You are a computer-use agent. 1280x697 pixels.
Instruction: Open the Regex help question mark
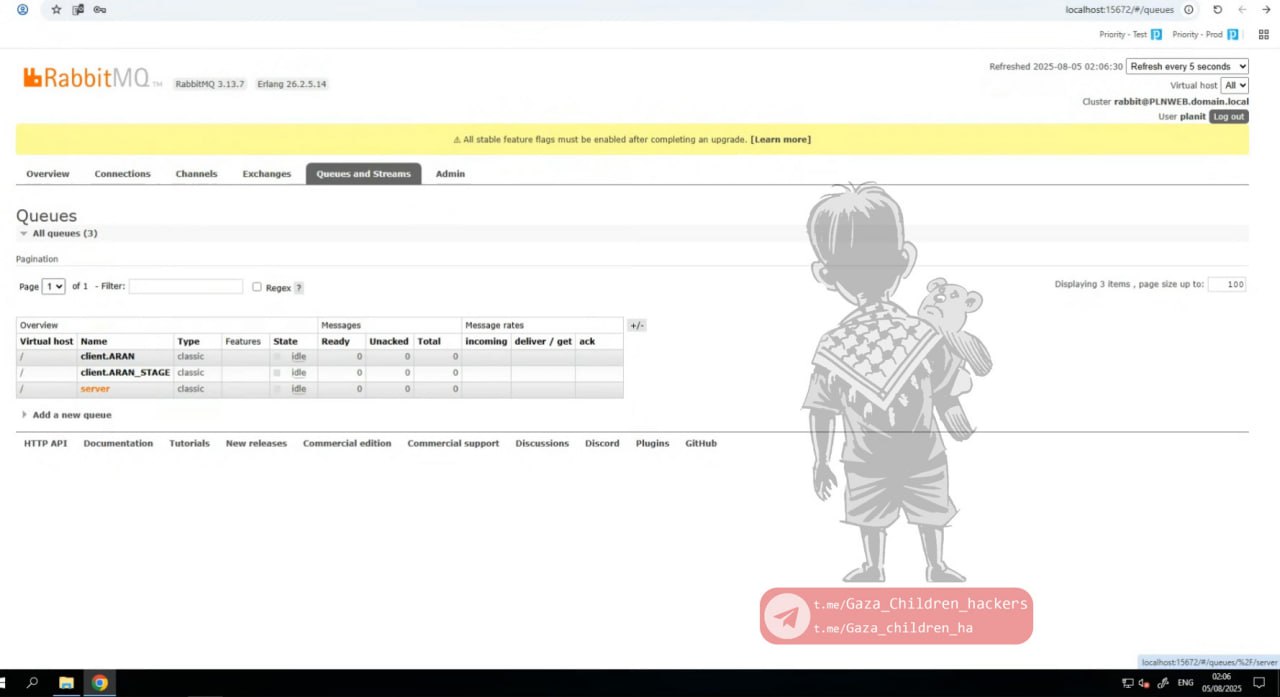(298, 288)
